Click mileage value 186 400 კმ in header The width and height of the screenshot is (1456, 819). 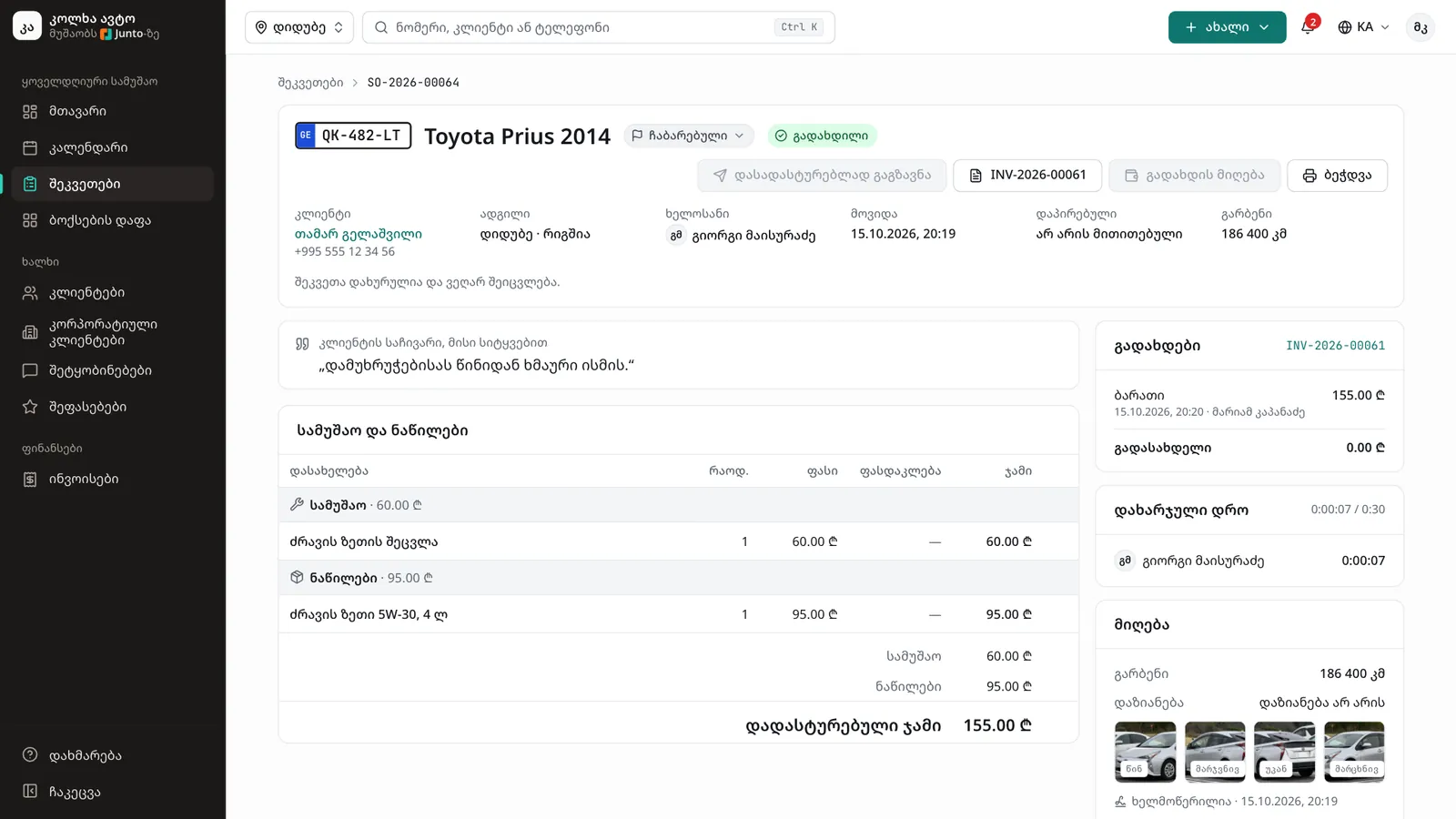click(1254, 234)
